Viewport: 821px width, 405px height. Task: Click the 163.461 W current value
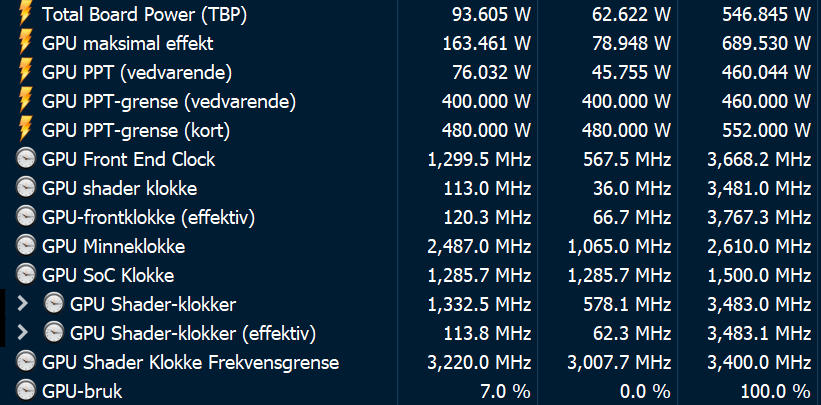(x=487, y=43)
